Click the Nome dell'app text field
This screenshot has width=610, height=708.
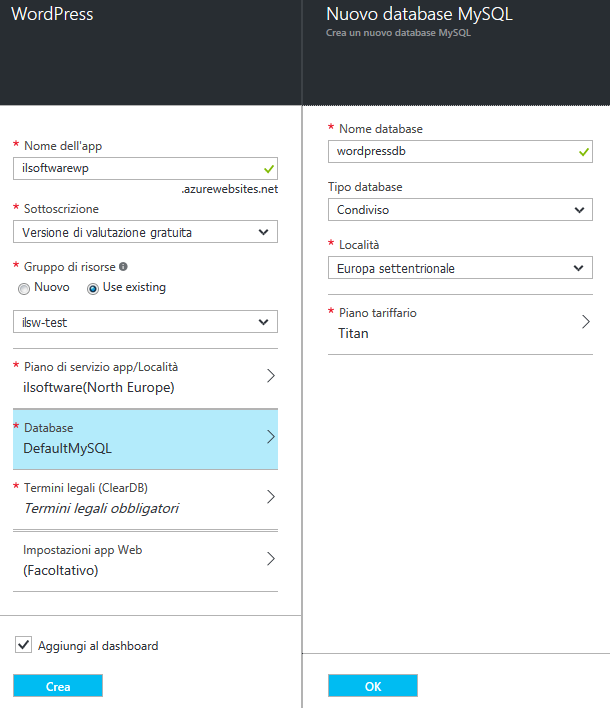pos(135,169)
